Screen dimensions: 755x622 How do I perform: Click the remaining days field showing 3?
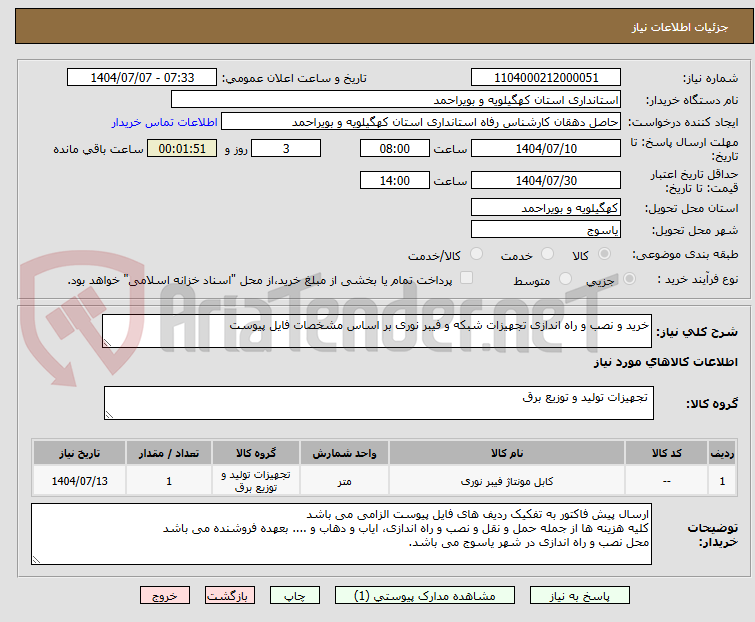point(286,148)
